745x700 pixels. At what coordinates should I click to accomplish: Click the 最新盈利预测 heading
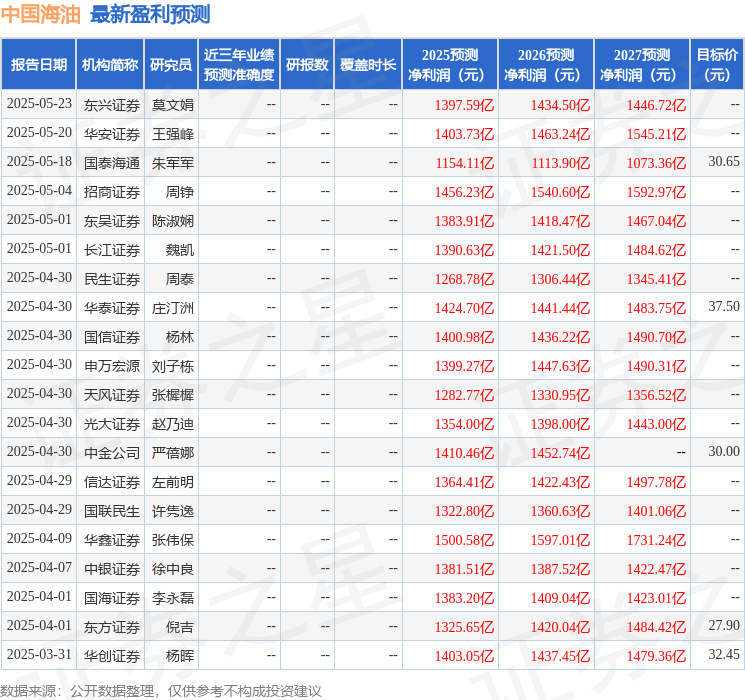click(x=150, y=14)
